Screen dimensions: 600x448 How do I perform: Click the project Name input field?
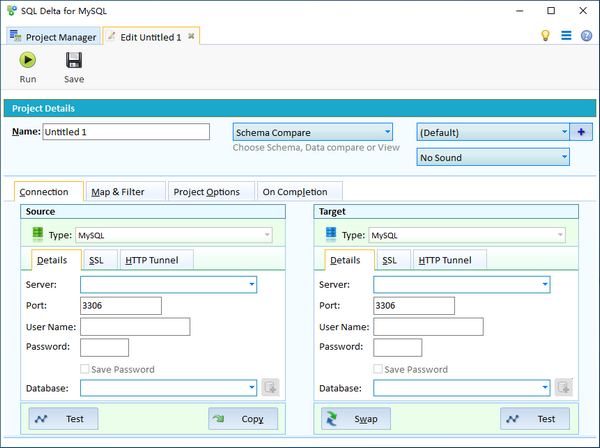tap(126, 132)
